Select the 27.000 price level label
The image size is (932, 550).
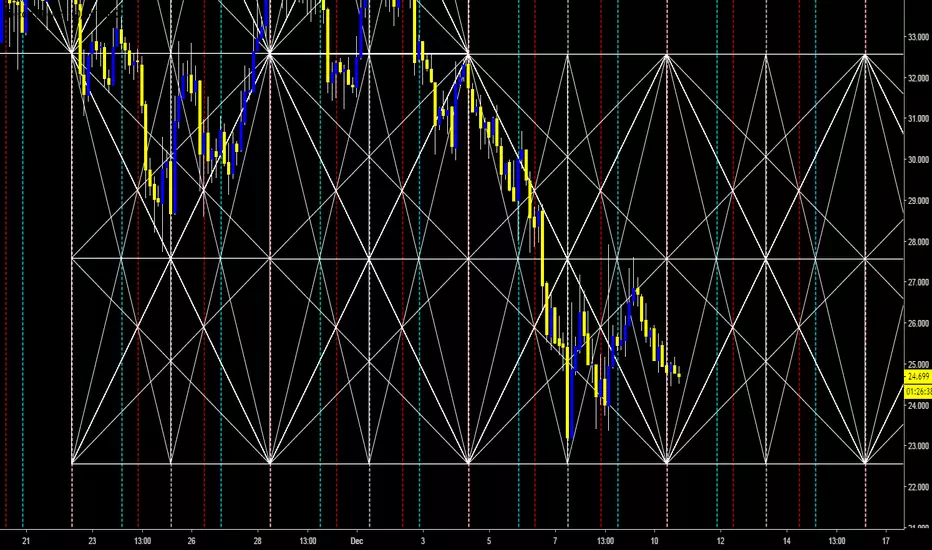click(x=918, y=282)
